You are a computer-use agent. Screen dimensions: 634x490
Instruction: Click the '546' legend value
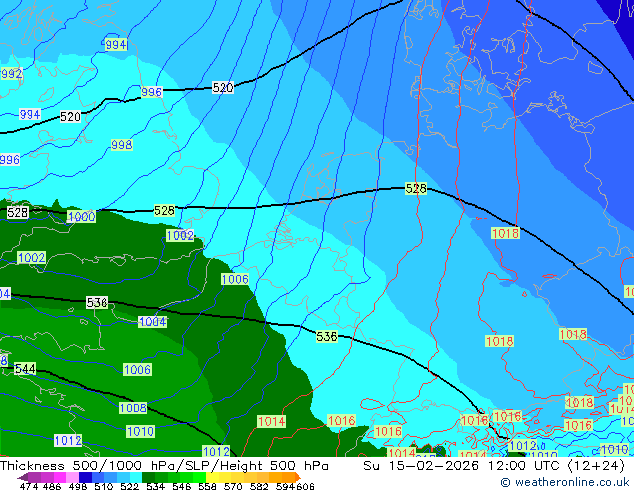coord(182,486)
